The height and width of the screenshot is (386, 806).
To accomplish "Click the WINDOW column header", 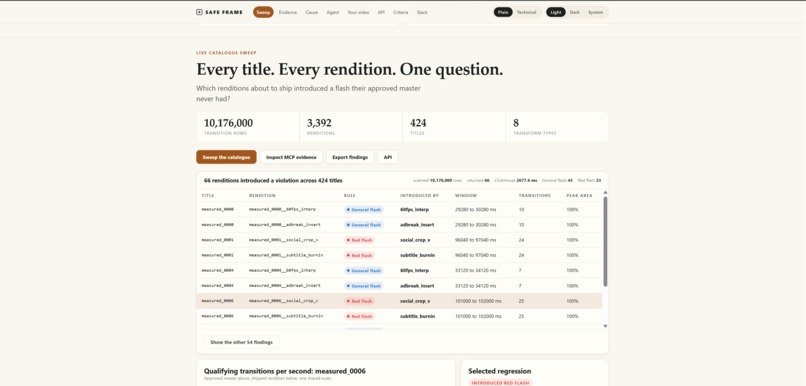I will 466,196.
